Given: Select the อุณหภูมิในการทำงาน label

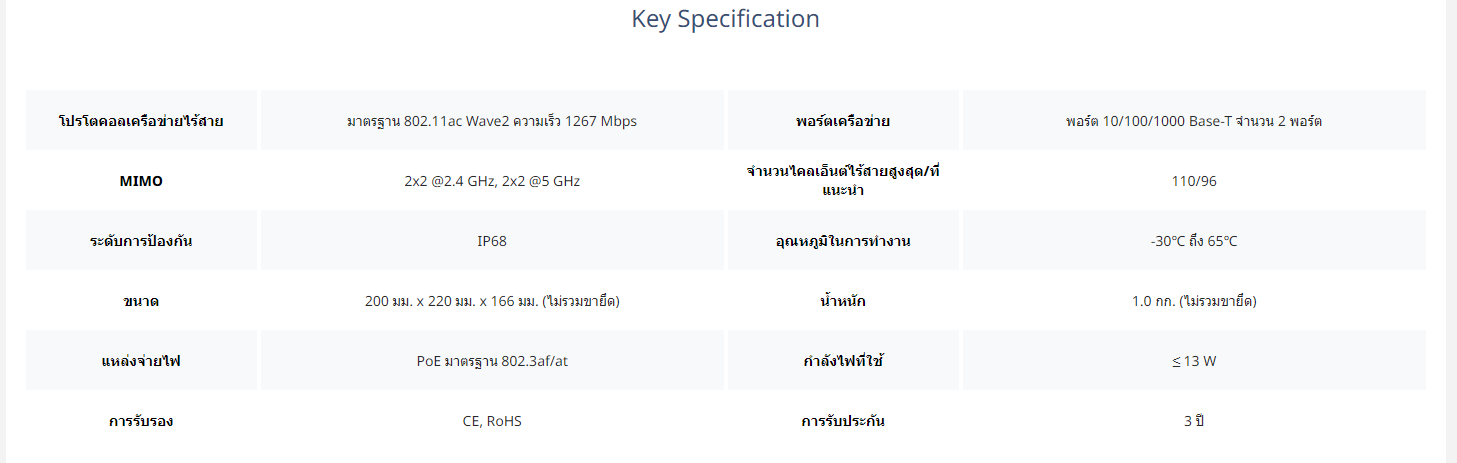Looking at the screenshot, I should coord(843,241).
